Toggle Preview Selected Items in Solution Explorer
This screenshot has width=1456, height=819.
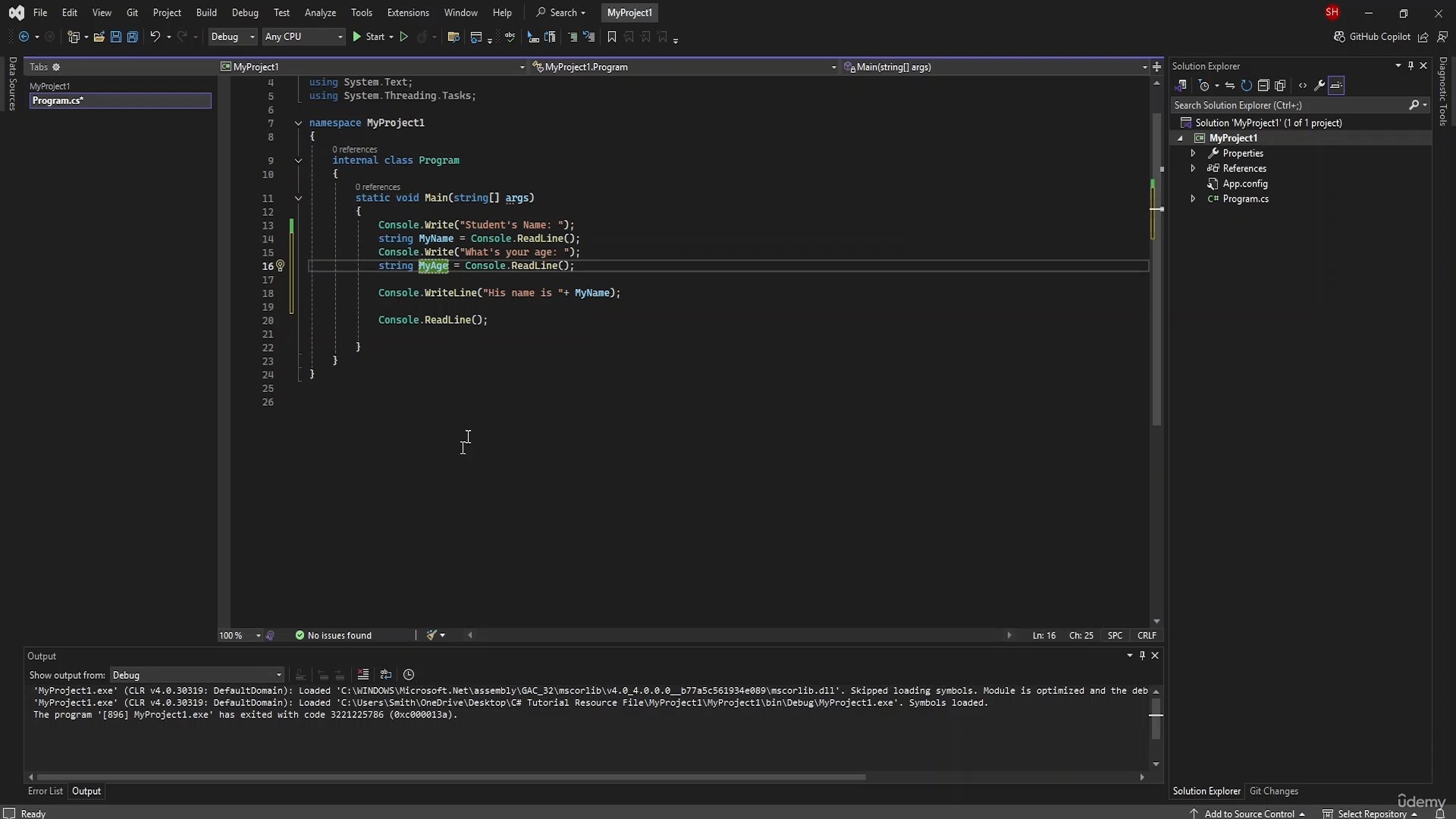[1336, 86]
